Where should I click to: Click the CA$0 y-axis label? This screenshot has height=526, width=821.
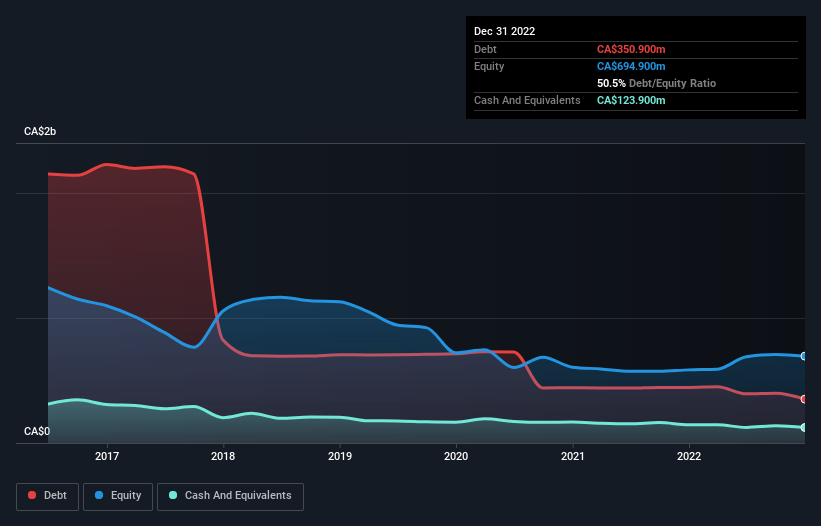pos(37,431)
